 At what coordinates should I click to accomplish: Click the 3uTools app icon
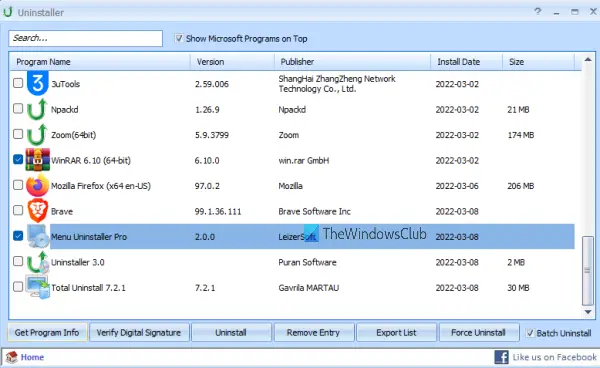pos(38,83)
